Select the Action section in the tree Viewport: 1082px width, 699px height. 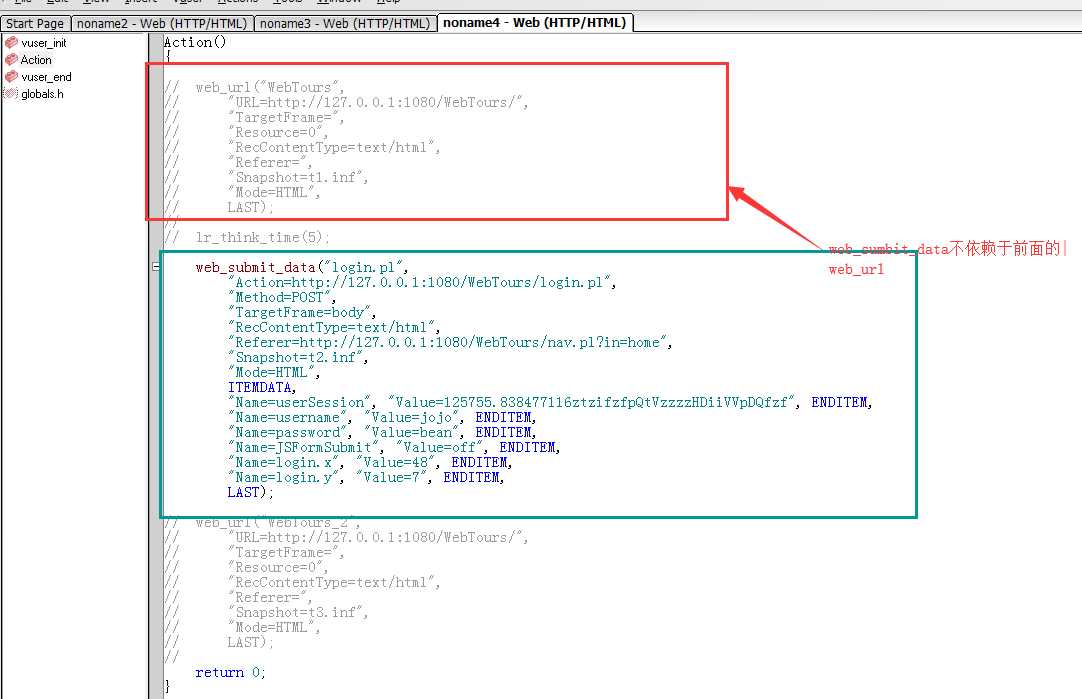point(36,60)
